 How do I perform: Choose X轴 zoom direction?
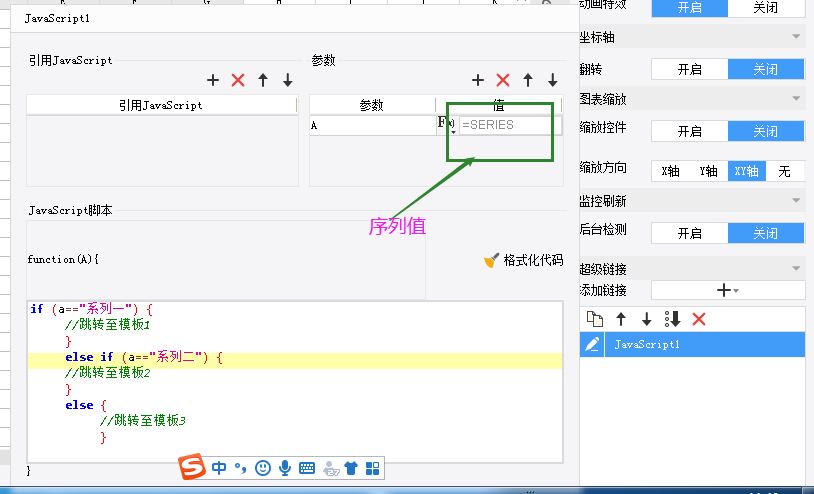(x=670, y=171)
